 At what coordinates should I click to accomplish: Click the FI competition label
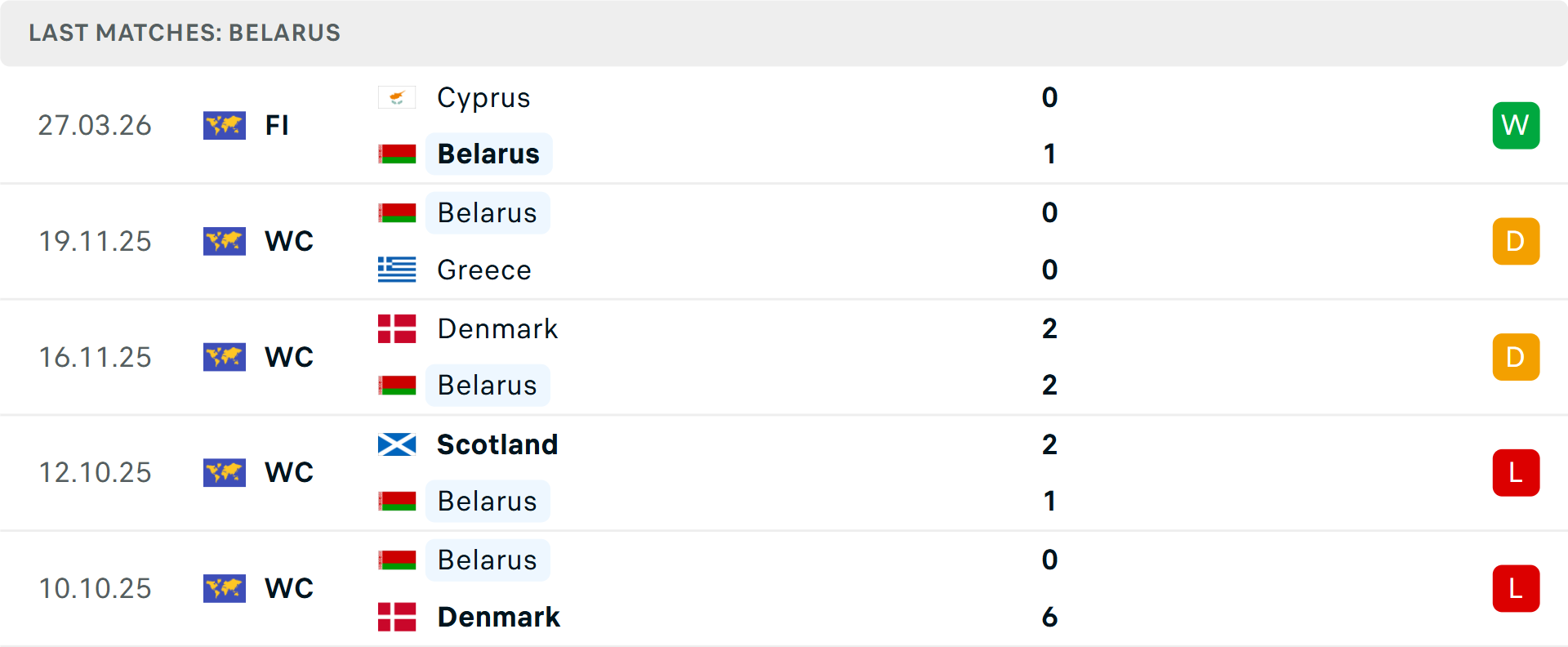[x=277, y=125]
